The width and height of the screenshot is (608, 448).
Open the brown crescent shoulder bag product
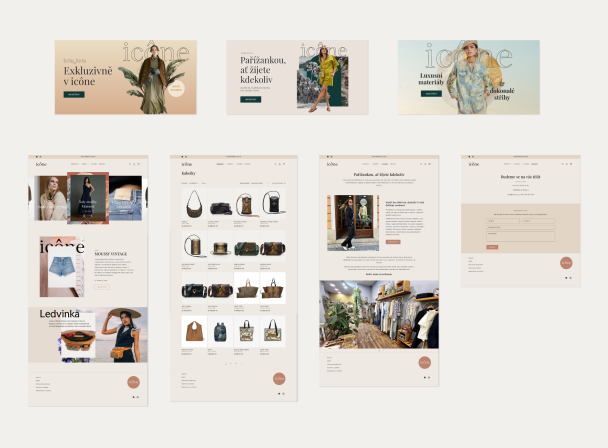coord(194,204)
